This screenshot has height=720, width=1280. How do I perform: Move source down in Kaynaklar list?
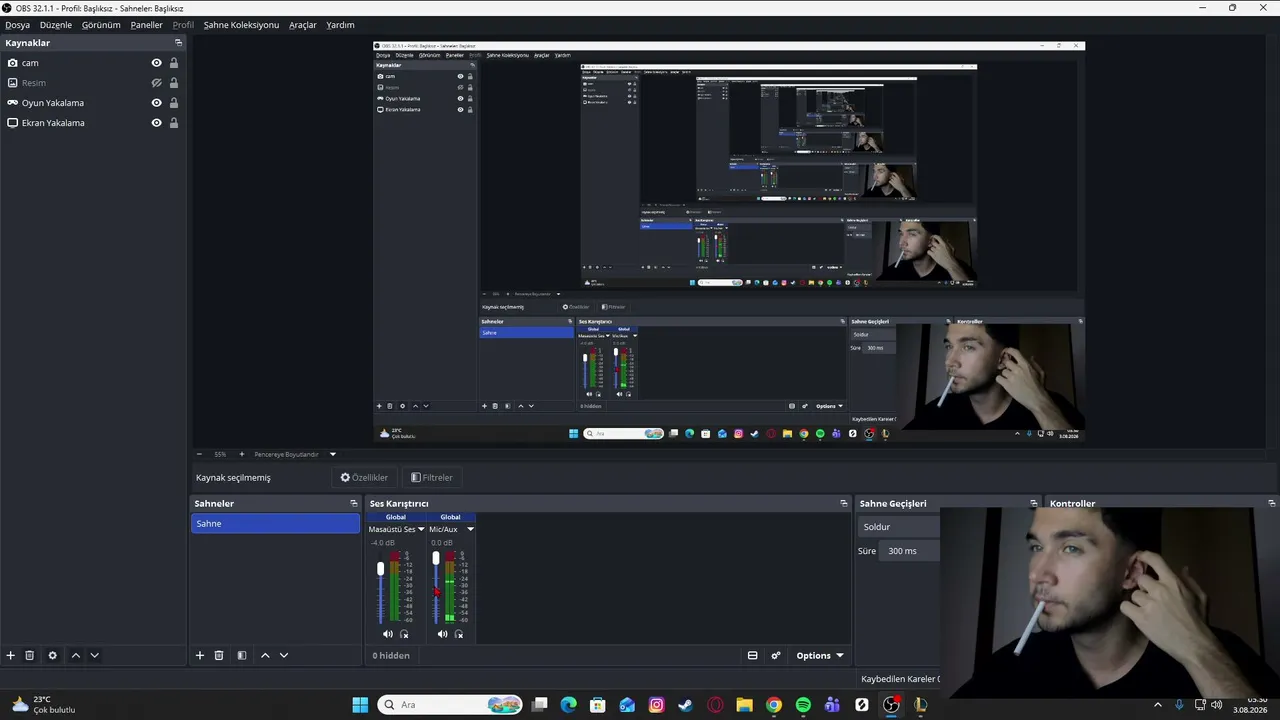point(94,656)
